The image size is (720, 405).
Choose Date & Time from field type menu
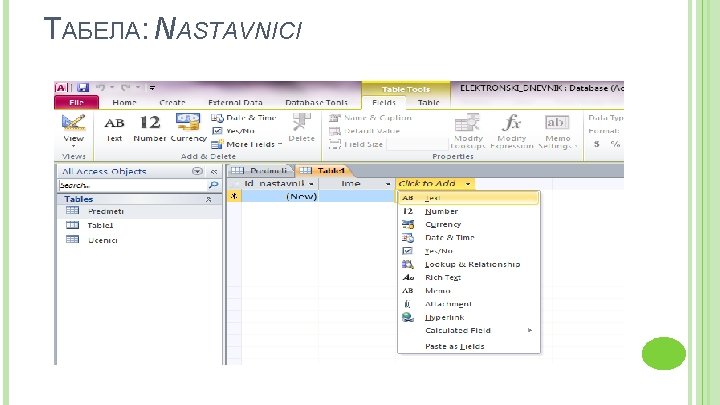pyautogui.click(x=468, y=238)
